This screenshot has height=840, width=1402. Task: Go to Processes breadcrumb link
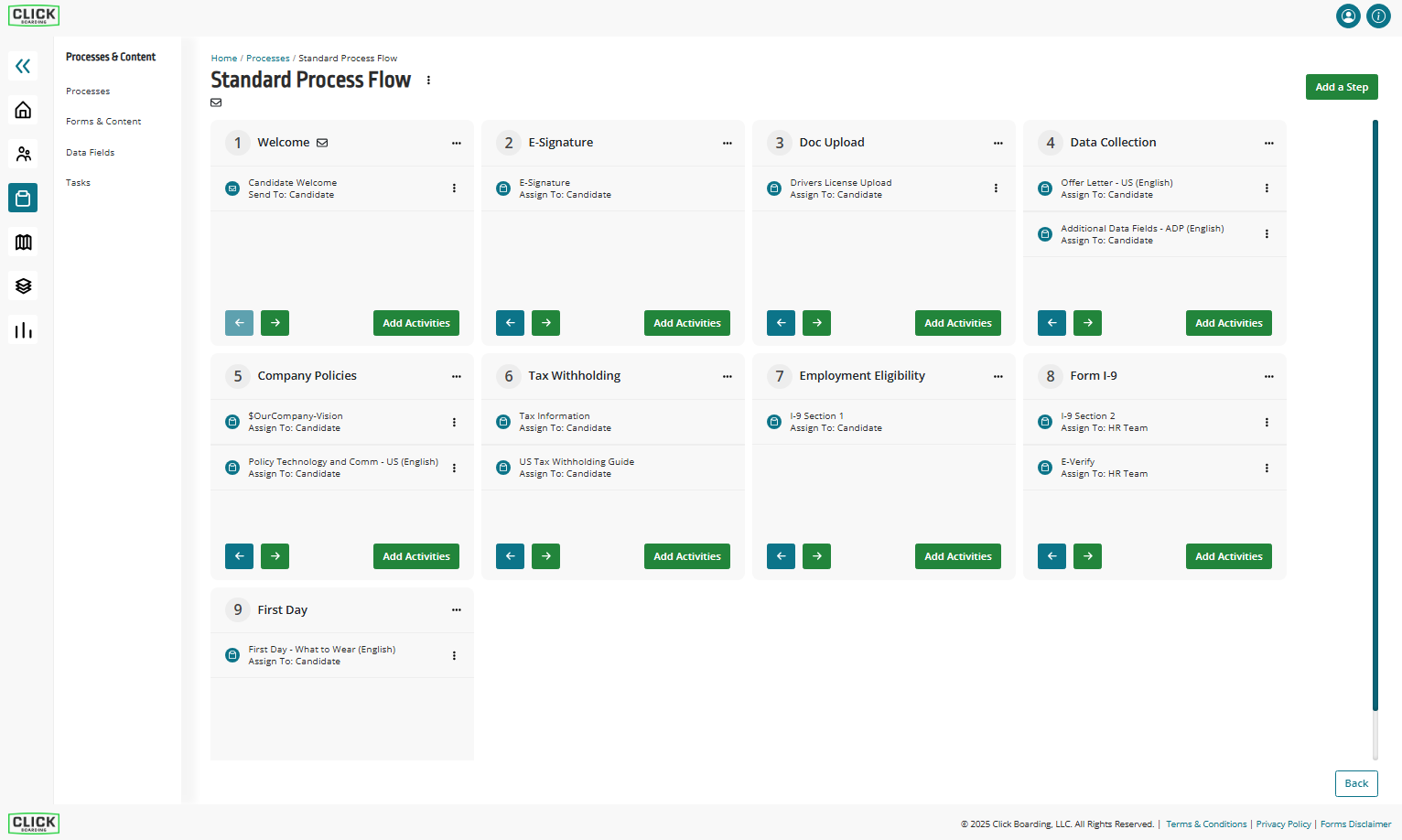coord(267,59)
